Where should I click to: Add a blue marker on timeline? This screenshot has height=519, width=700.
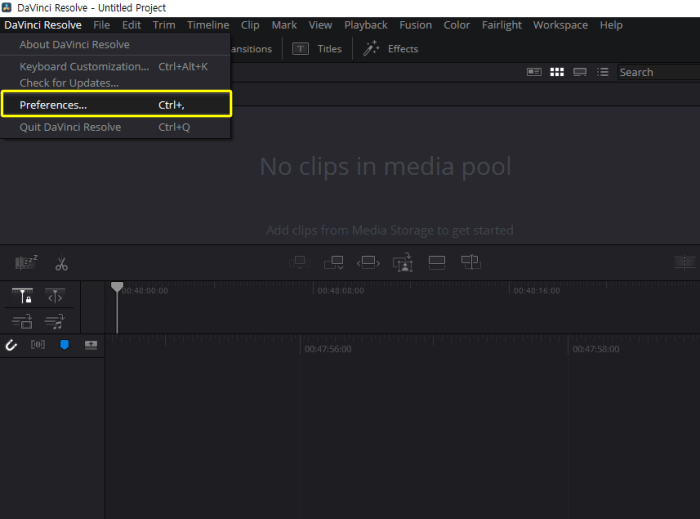[64, 345]
